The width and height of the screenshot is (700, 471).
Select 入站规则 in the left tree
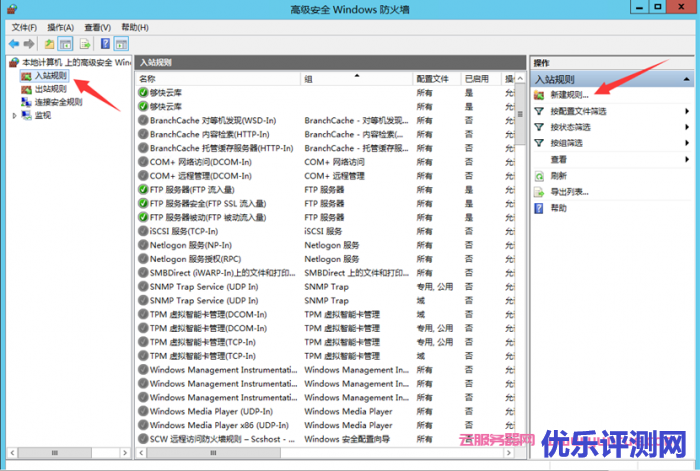[50, 76]
